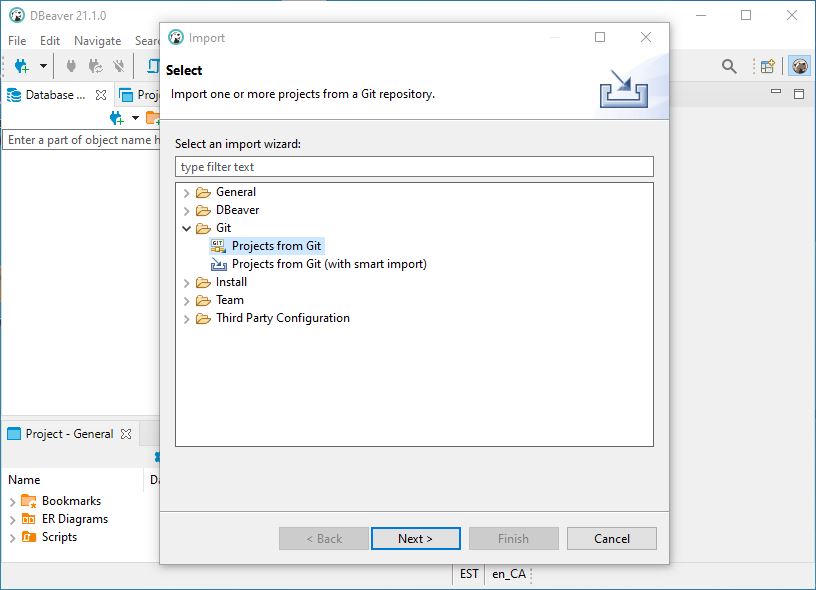Viewport: 816px width, 590px height.
Task: Click the Name column header in project panel
Action: [x=24, y=480]
